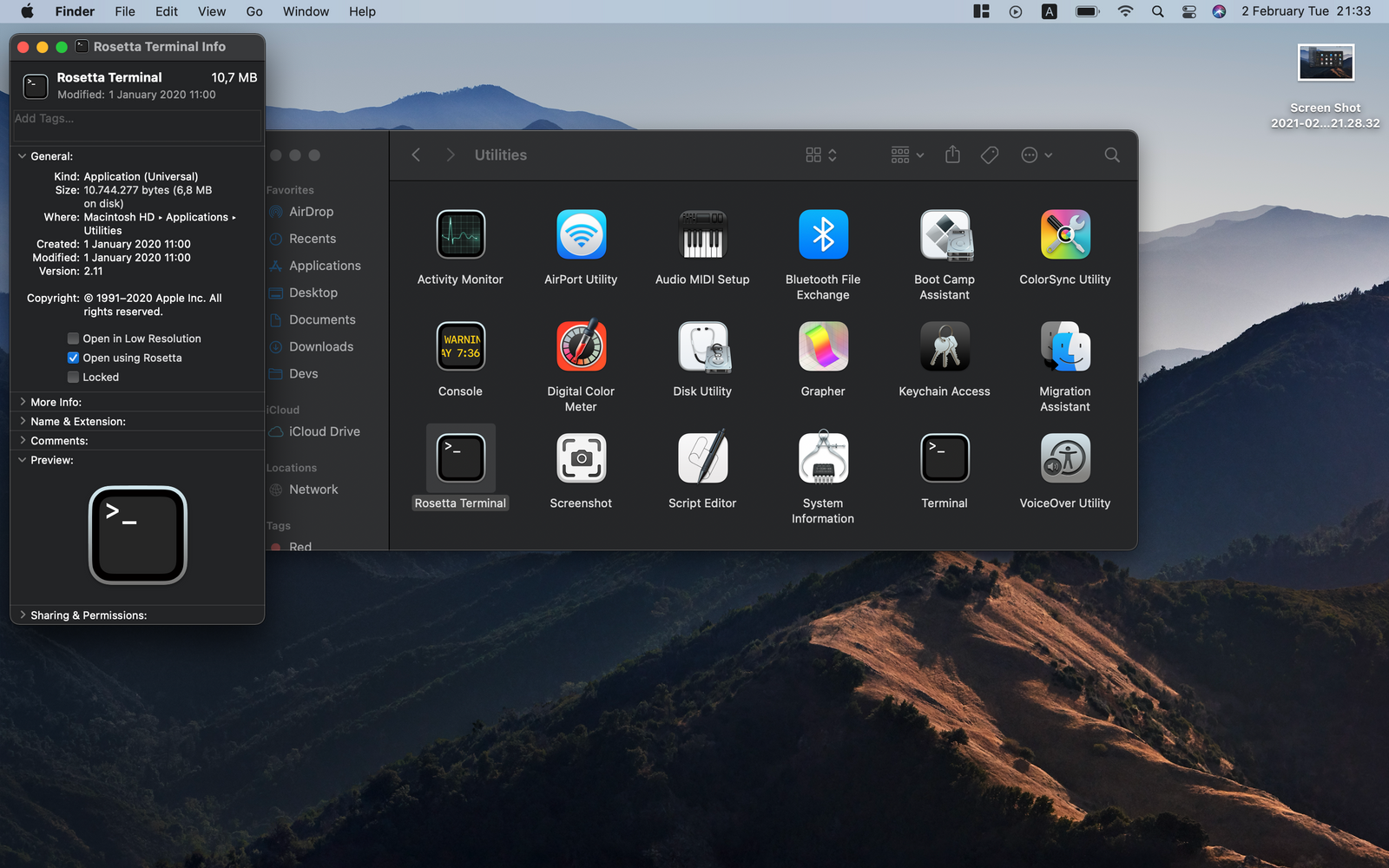The width and height of the screenshot is (1389, 868).
Task: Open Control Center in menu bar
Action: point(1189,11)
